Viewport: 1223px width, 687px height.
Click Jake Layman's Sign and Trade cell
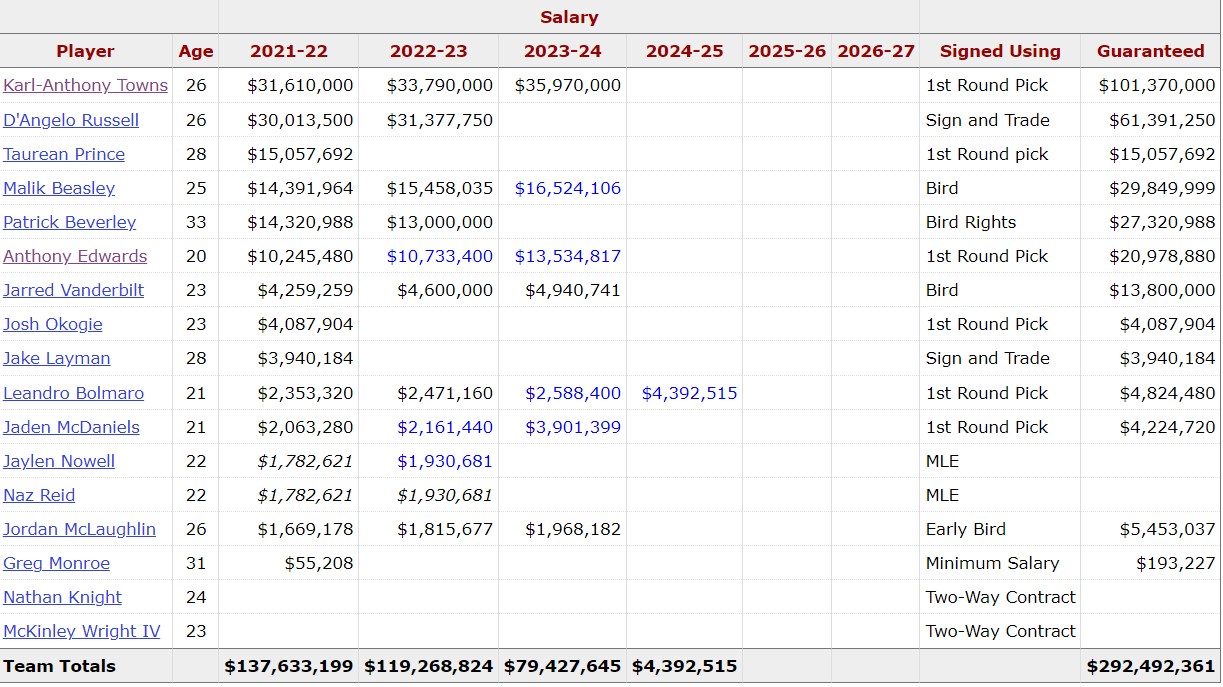988,358
